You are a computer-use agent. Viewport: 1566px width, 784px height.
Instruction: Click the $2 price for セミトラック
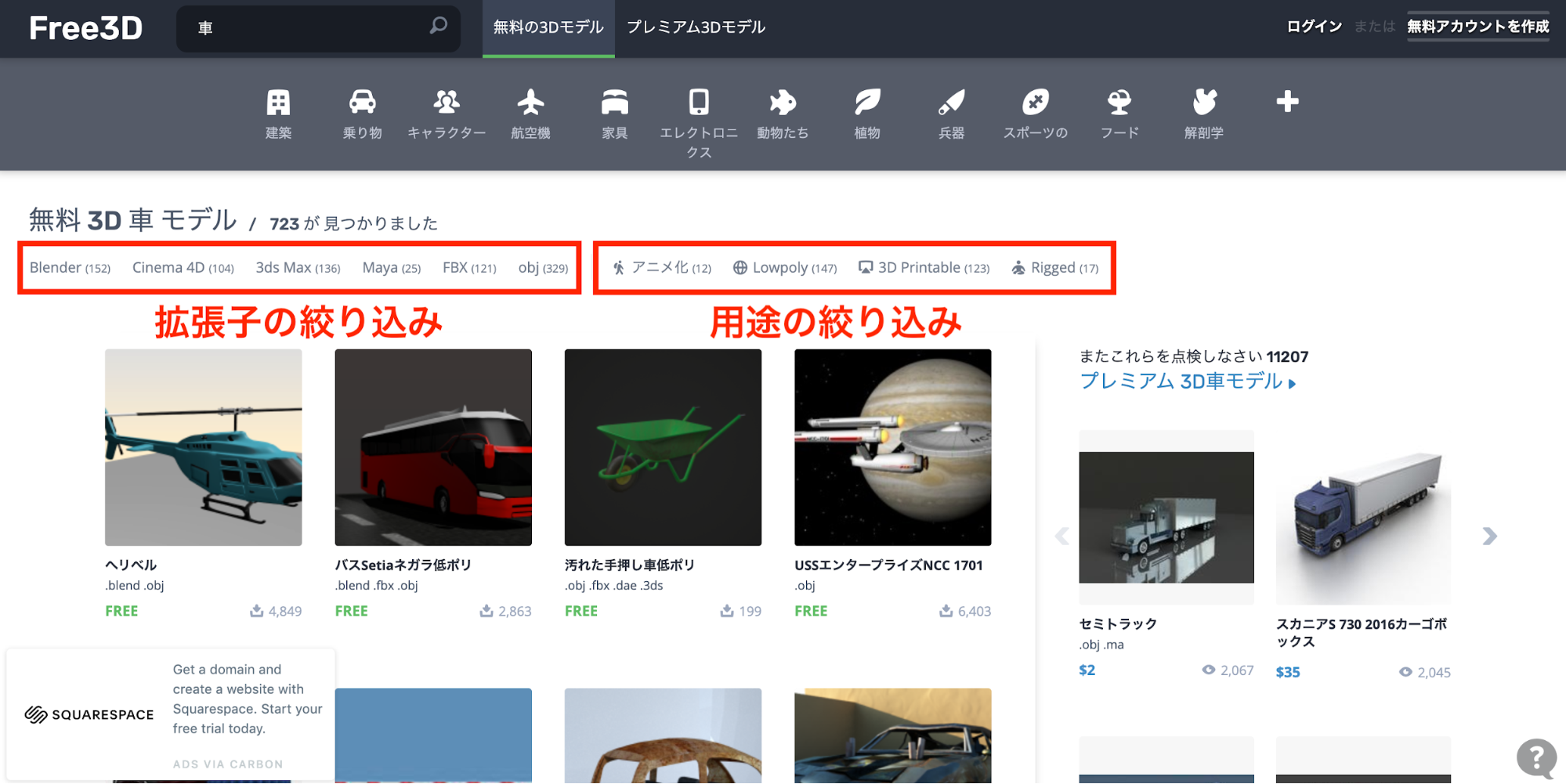(1087, 670)
